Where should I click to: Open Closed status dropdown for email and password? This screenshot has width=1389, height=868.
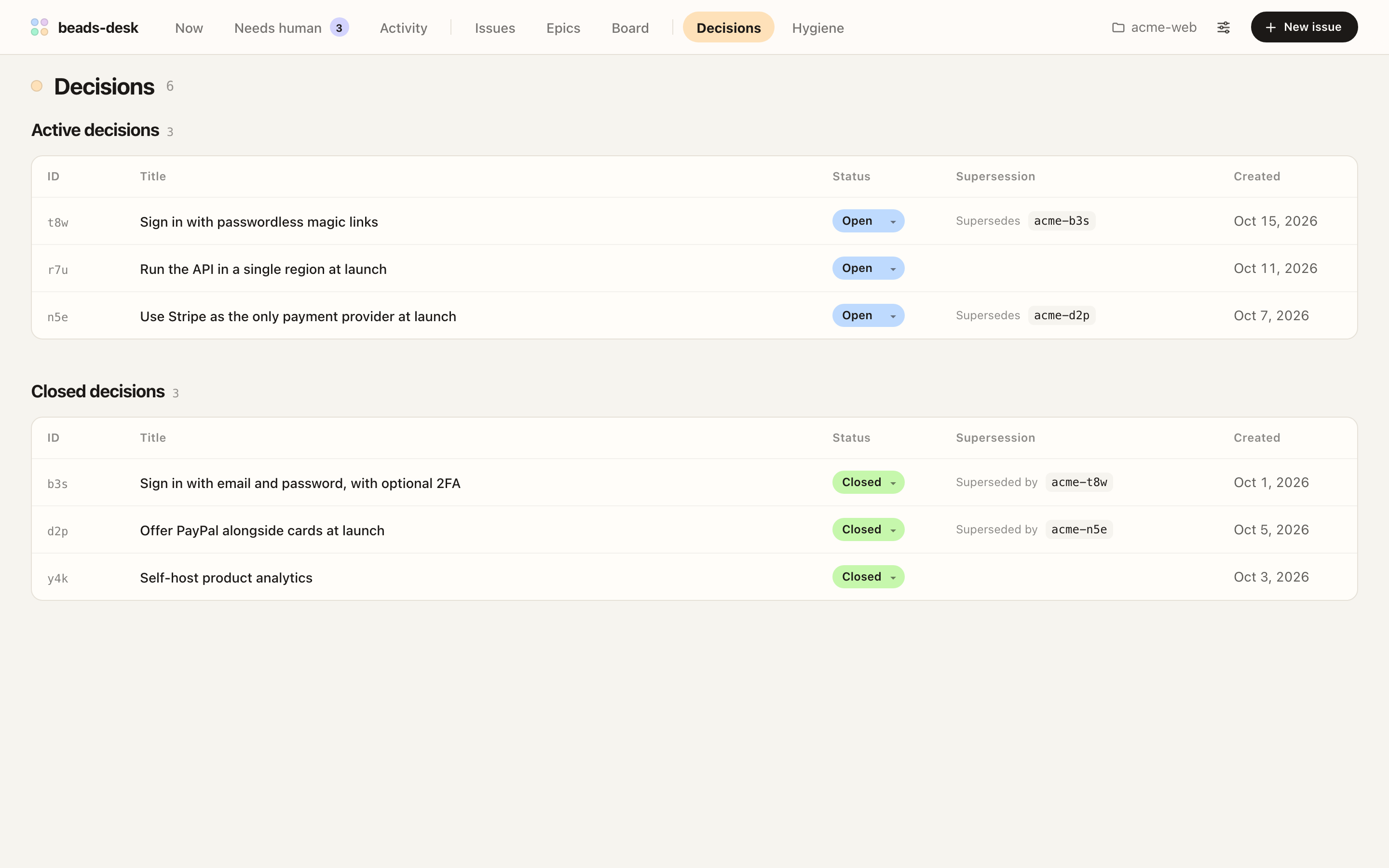click(x=868, y=482)
